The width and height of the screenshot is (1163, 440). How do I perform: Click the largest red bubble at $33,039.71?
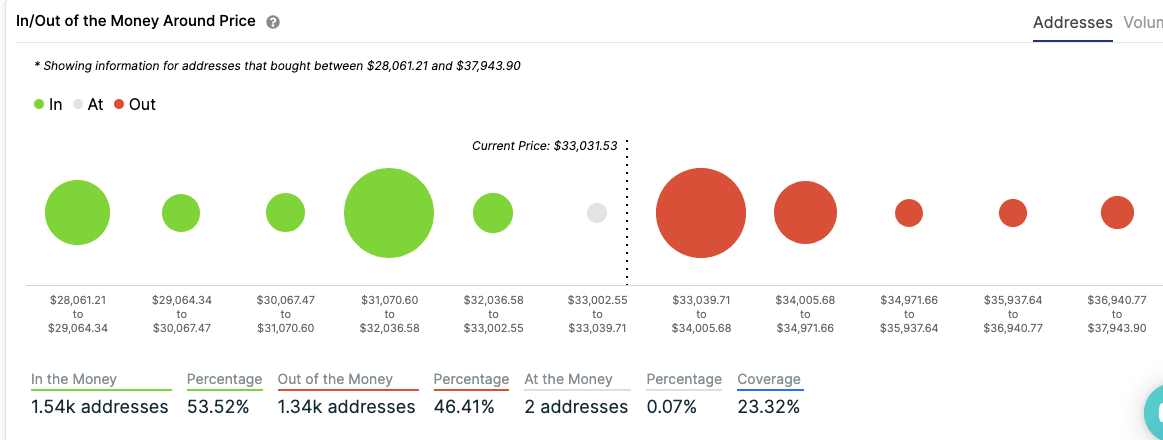[701, 213]
